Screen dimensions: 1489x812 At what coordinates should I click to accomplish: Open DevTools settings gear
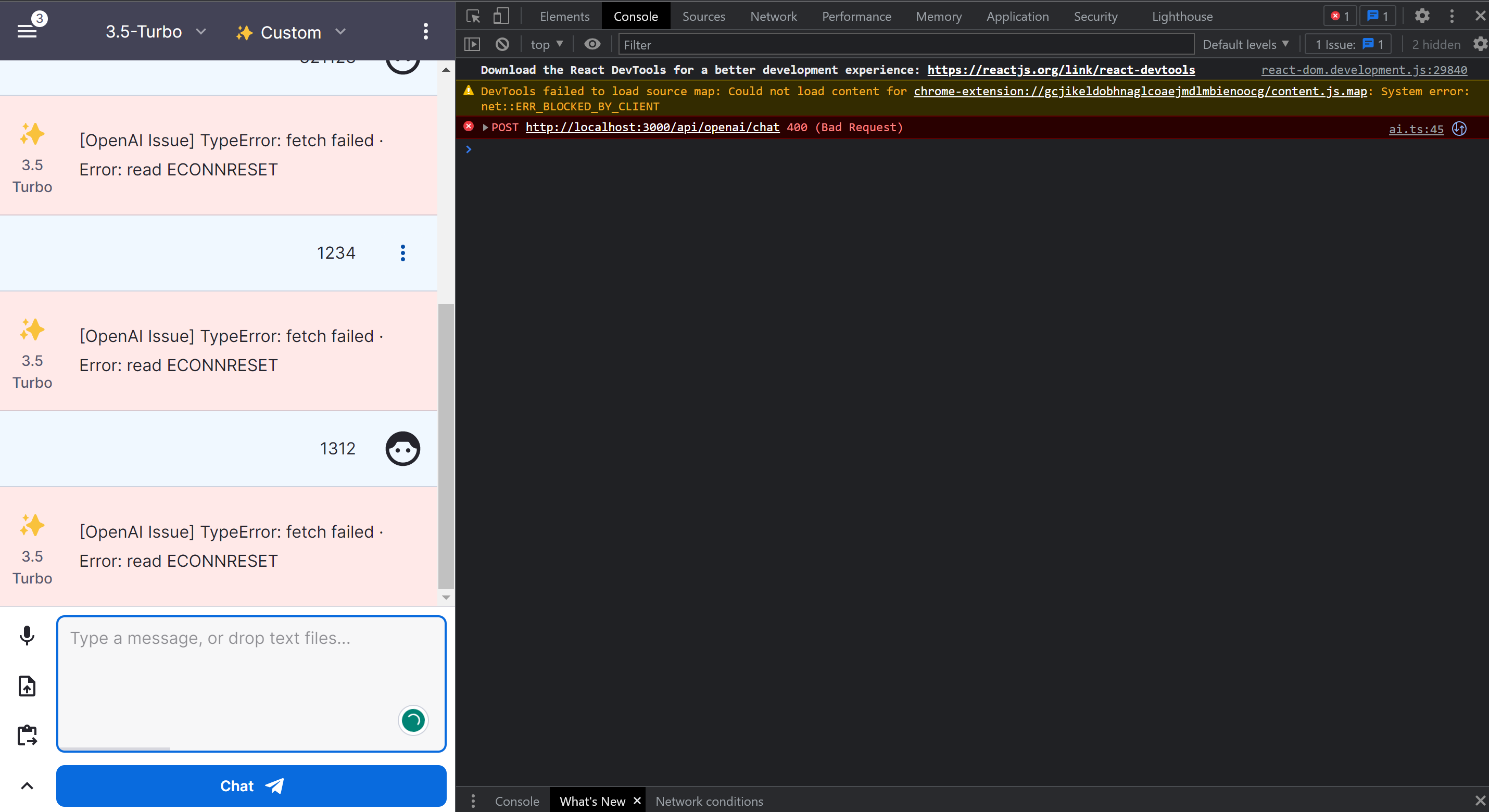[1422, 16]
